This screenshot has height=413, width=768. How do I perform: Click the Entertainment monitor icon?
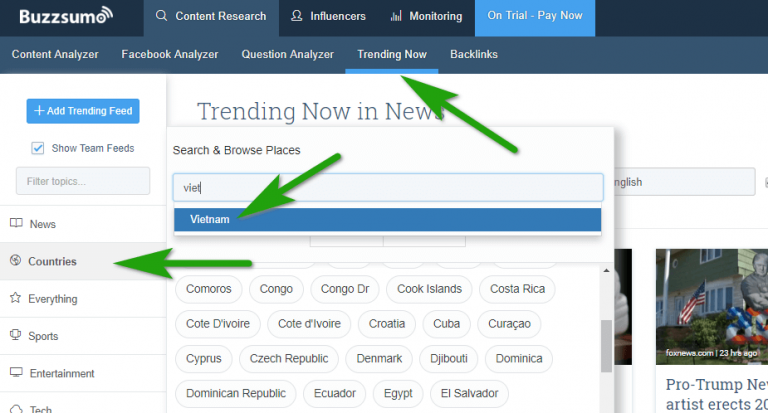pyautogui.click(x=16, y=372)
